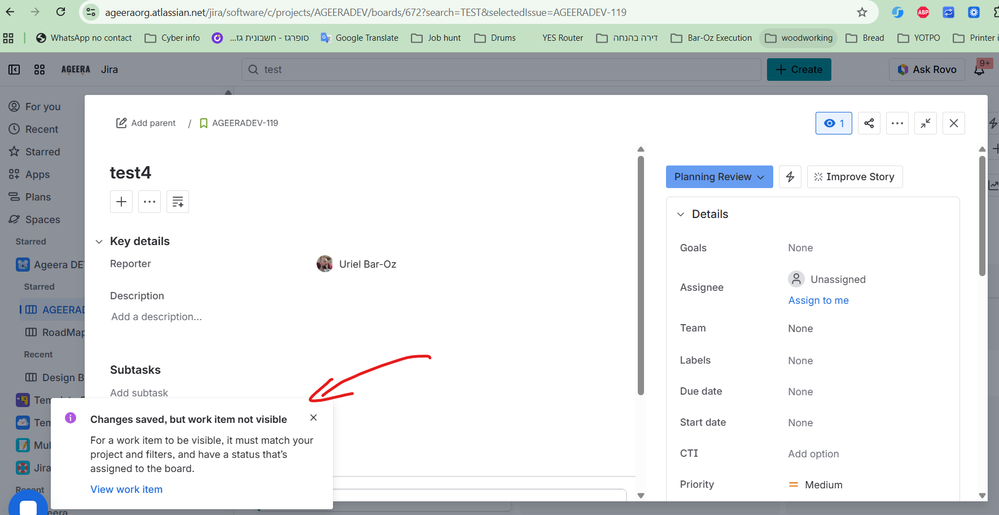Click the Team value None
Screen dimensions: 999x515
(x=800, y=328)
